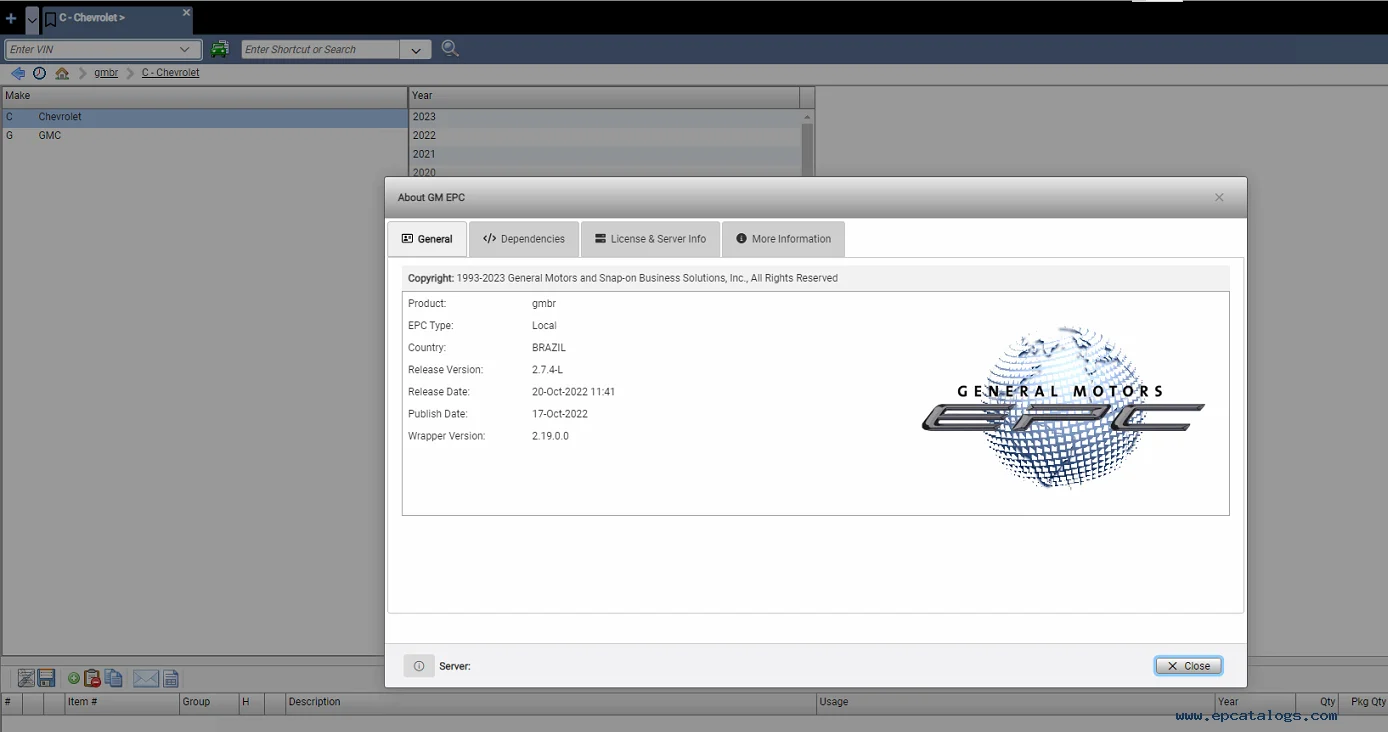Click the Make column header
This screenshot has height=732, width=1388.
205,96
